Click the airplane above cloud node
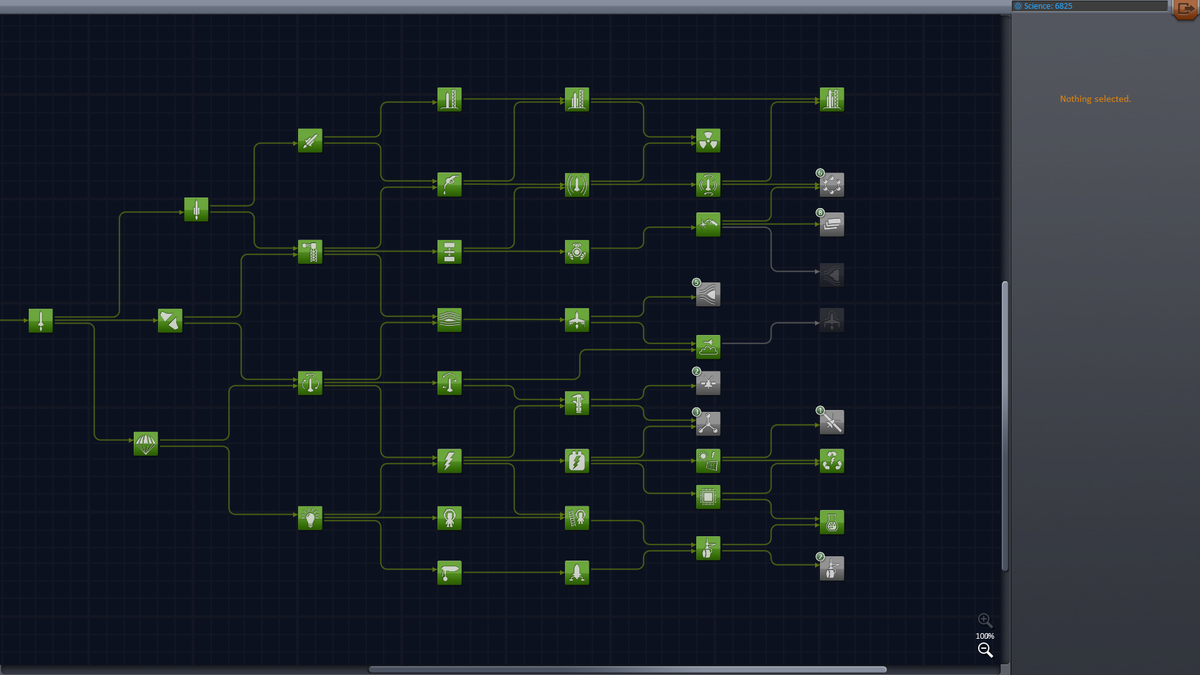Screen dimensions: 1200x675 (x=708, y=347)
